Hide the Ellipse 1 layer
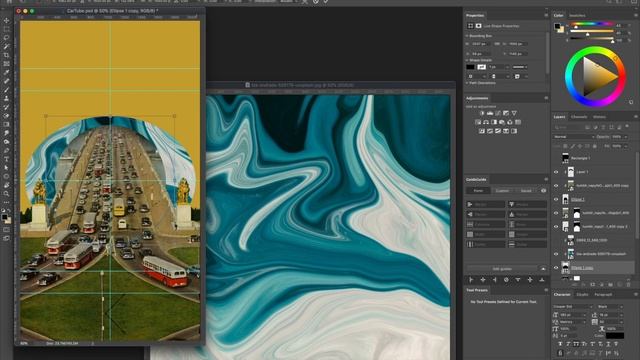This screenshot has height=360, width=640. [556, 199]
